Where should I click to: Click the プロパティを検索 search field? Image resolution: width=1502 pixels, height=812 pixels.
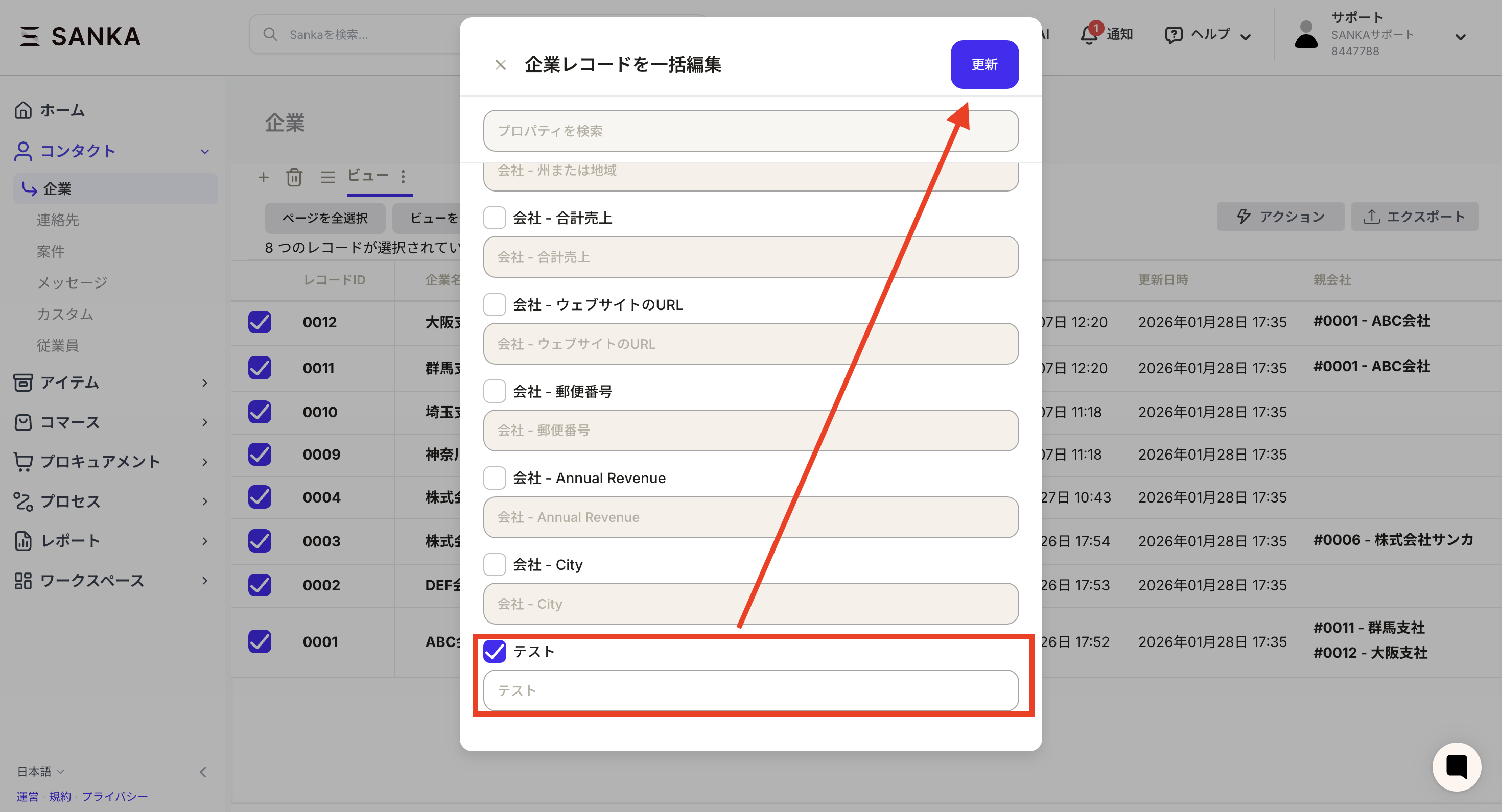pos(750,131)
